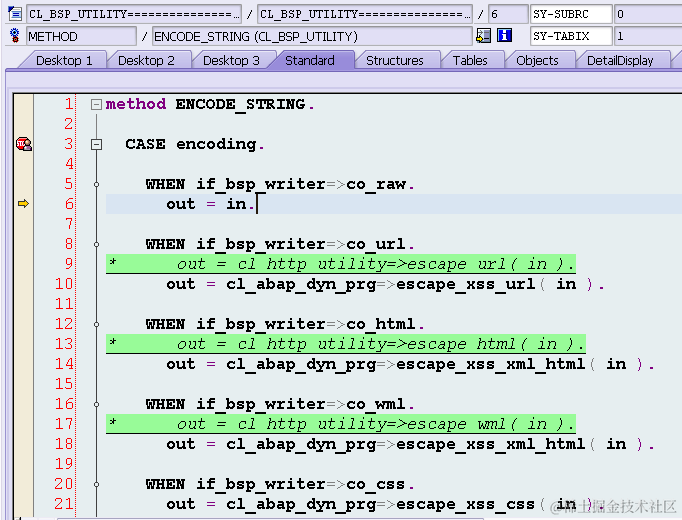Click the breakpoint icon on line 3
This screenshot has width=682, height=520.
pos(24,143)
